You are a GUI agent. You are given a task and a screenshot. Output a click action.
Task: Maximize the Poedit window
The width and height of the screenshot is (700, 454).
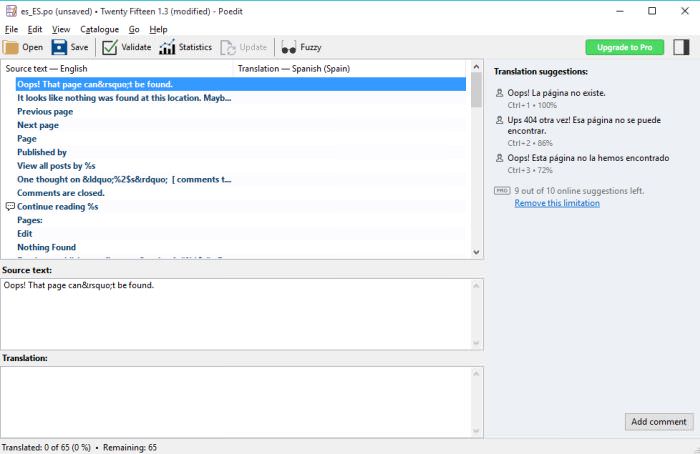click(x=652, y=11)
